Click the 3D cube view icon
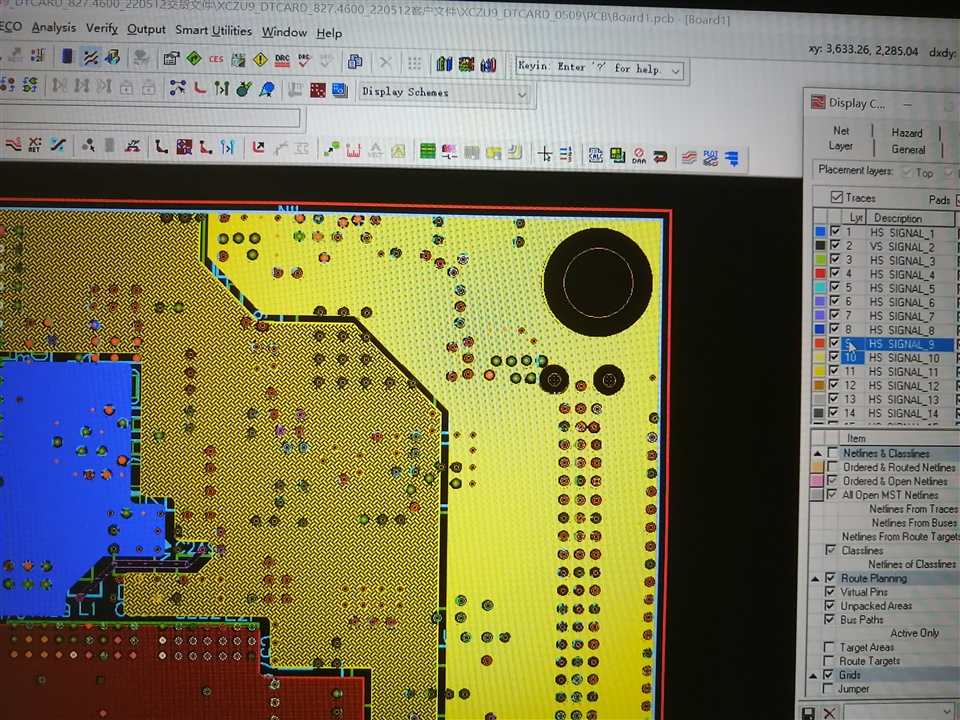 pyautogui.click(x=113, y=58)
